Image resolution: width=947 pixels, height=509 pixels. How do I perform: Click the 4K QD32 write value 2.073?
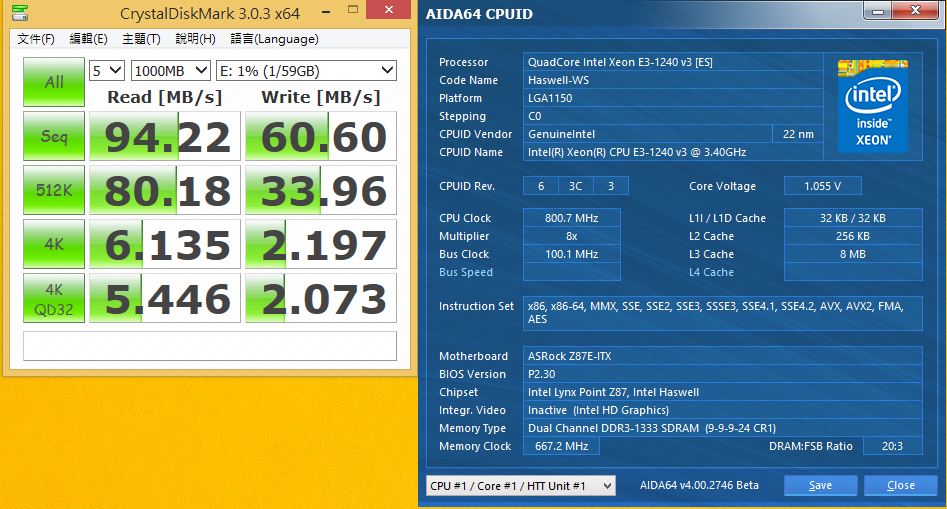pyautogui.click(x=321, y=298)
